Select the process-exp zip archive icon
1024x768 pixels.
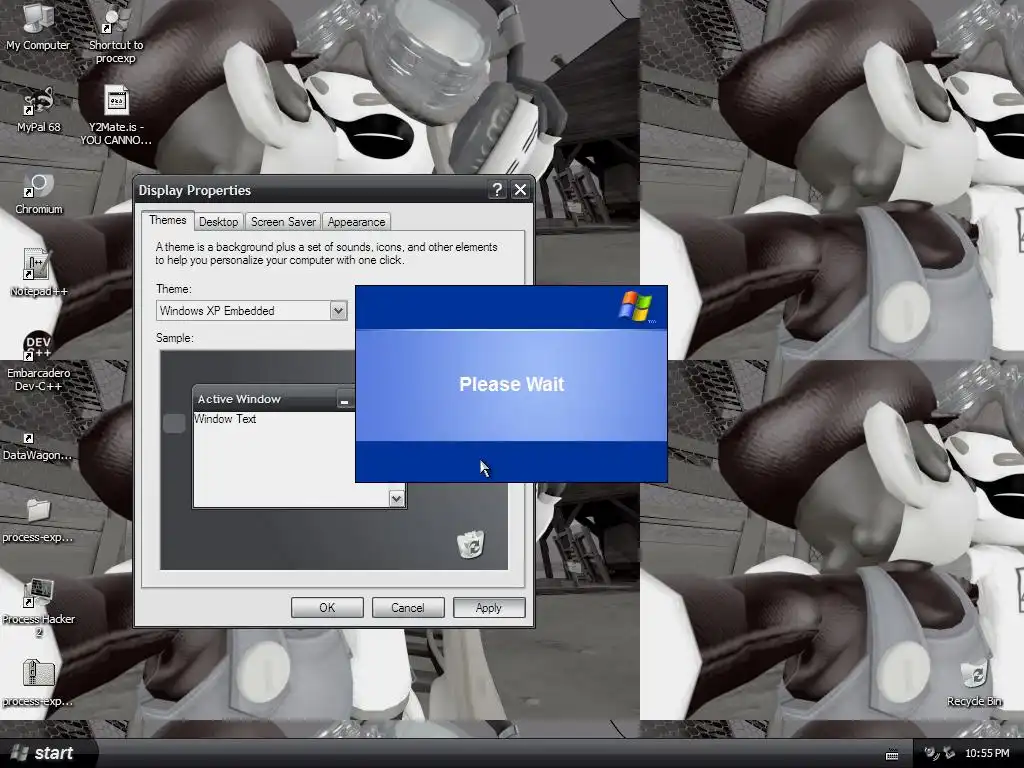38,683
